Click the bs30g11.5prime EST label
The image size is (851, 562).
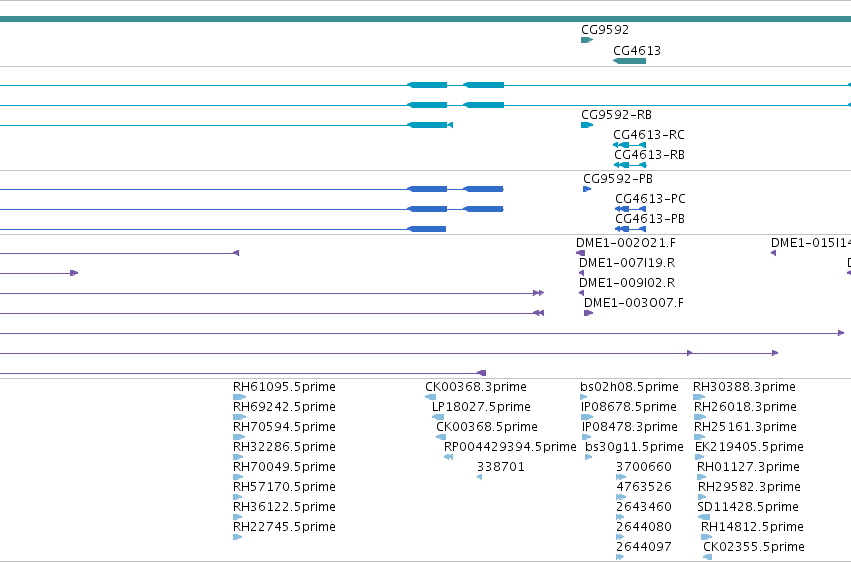pos(634,448)
